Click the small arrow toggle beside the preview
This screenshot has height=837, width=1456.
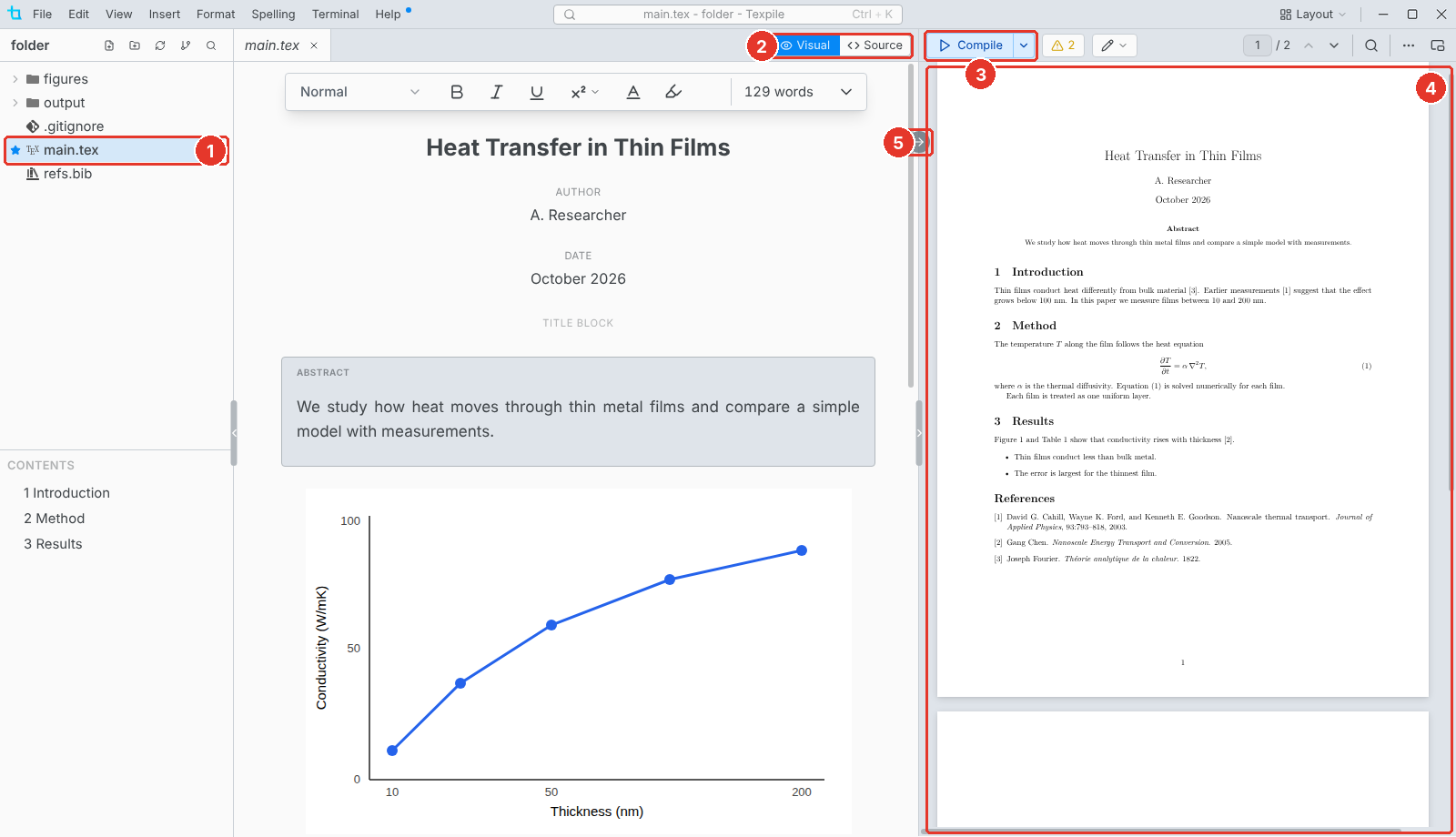(920, 142)
